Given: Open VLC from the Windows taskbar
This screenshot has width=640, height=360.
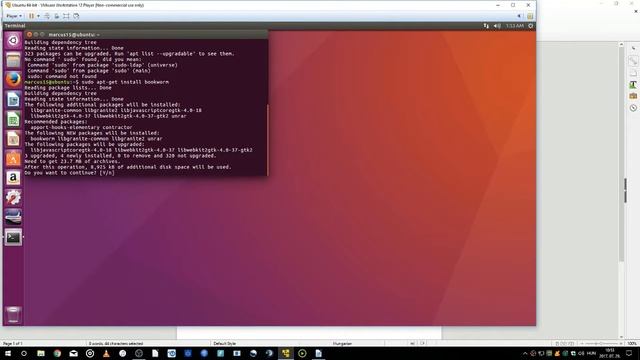Looking at the screenshot, I should coord(106,353).
